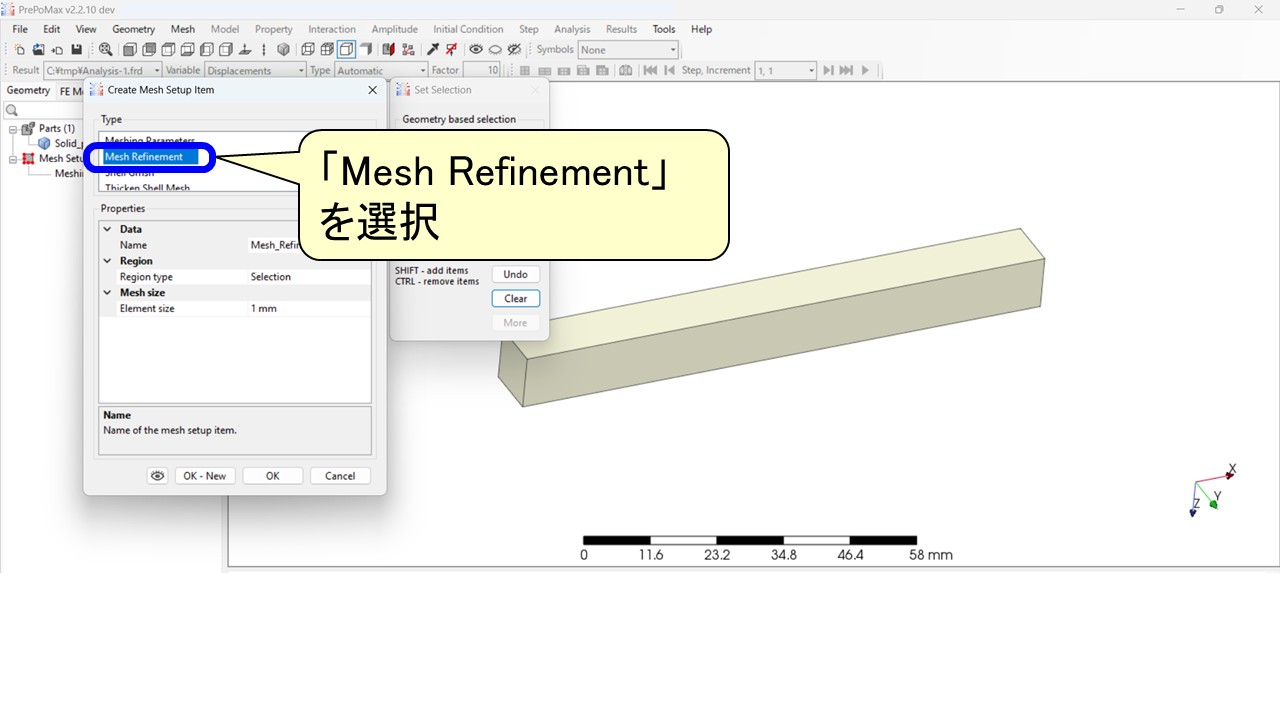Click the Factor input field
Image resolution: width=1280 pixels, height=720 pixels.
(x=481, y=70)
